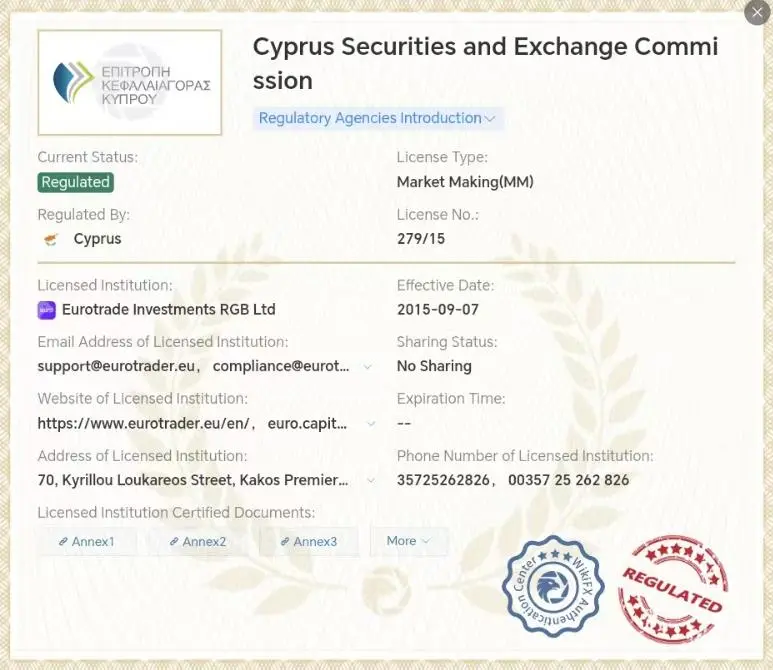The image size is (773, 670).
Task: Click the WikiFX Authentication Center seal
Action: tap(553, 586)
